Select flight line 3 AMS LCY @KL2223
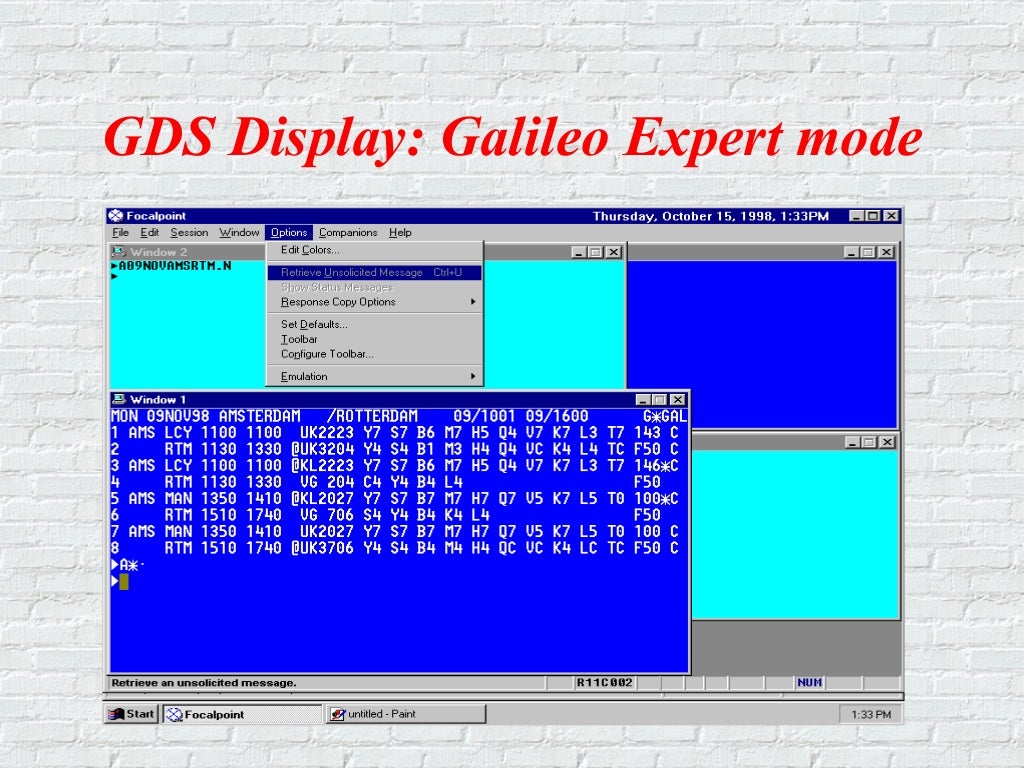The height and width of the screenshot is (768, 1024). (x=395, y=466)
